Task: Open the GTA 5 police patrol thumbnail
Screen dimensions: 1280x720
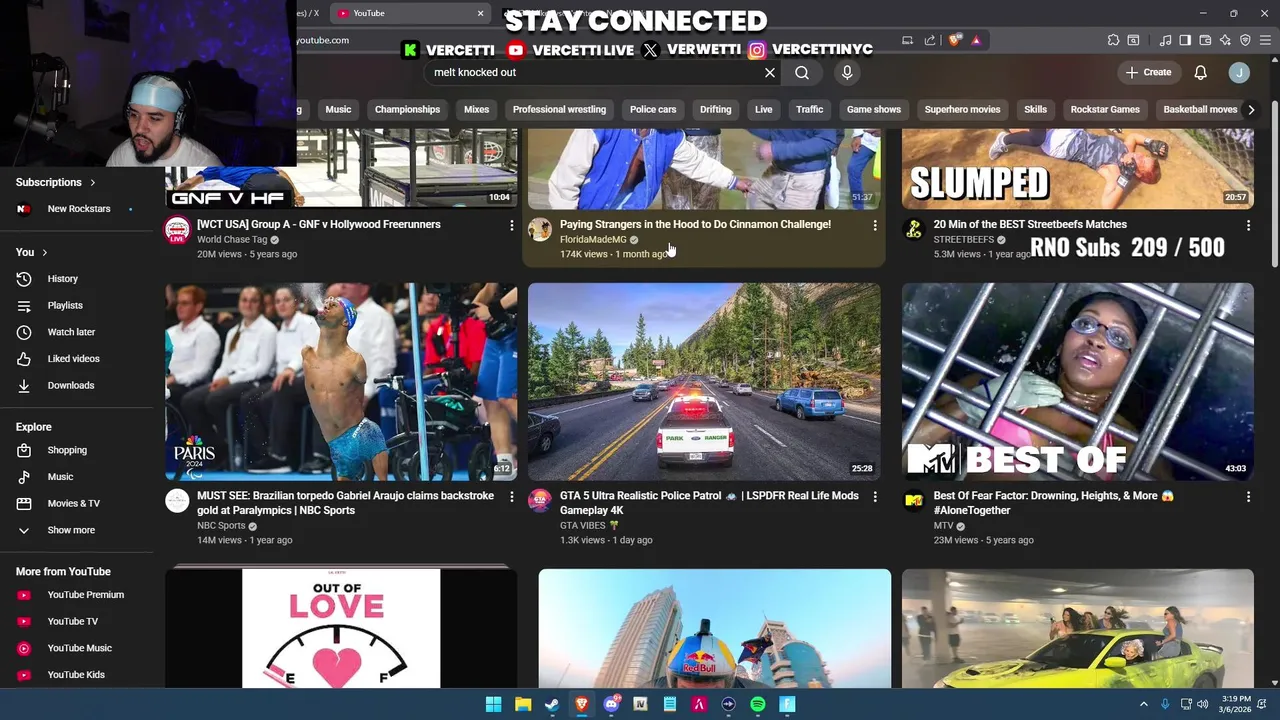Action: point(704,382)
